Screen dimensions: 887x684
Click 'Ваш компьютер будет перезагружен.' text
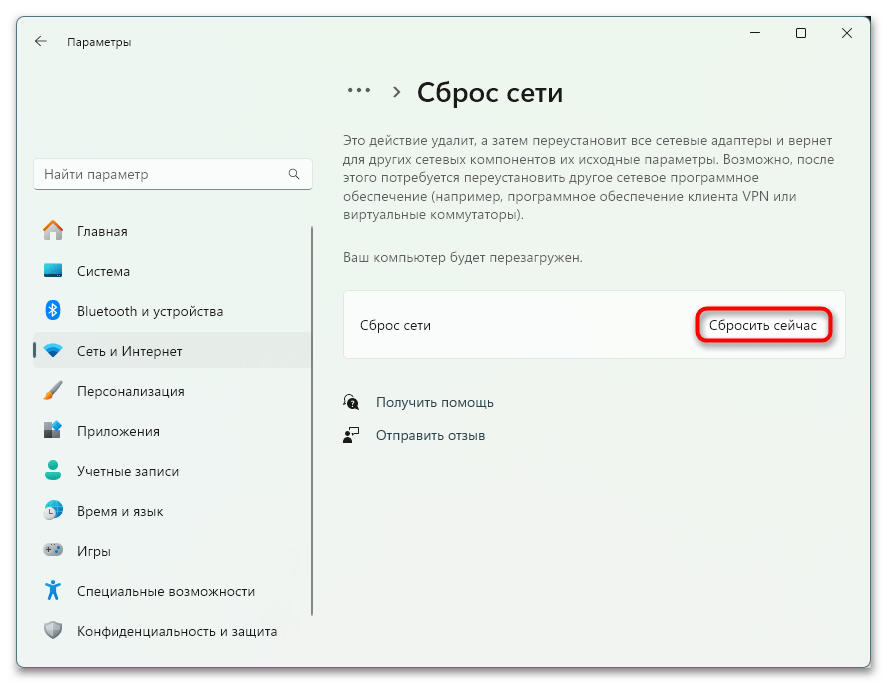click(463, 257)
